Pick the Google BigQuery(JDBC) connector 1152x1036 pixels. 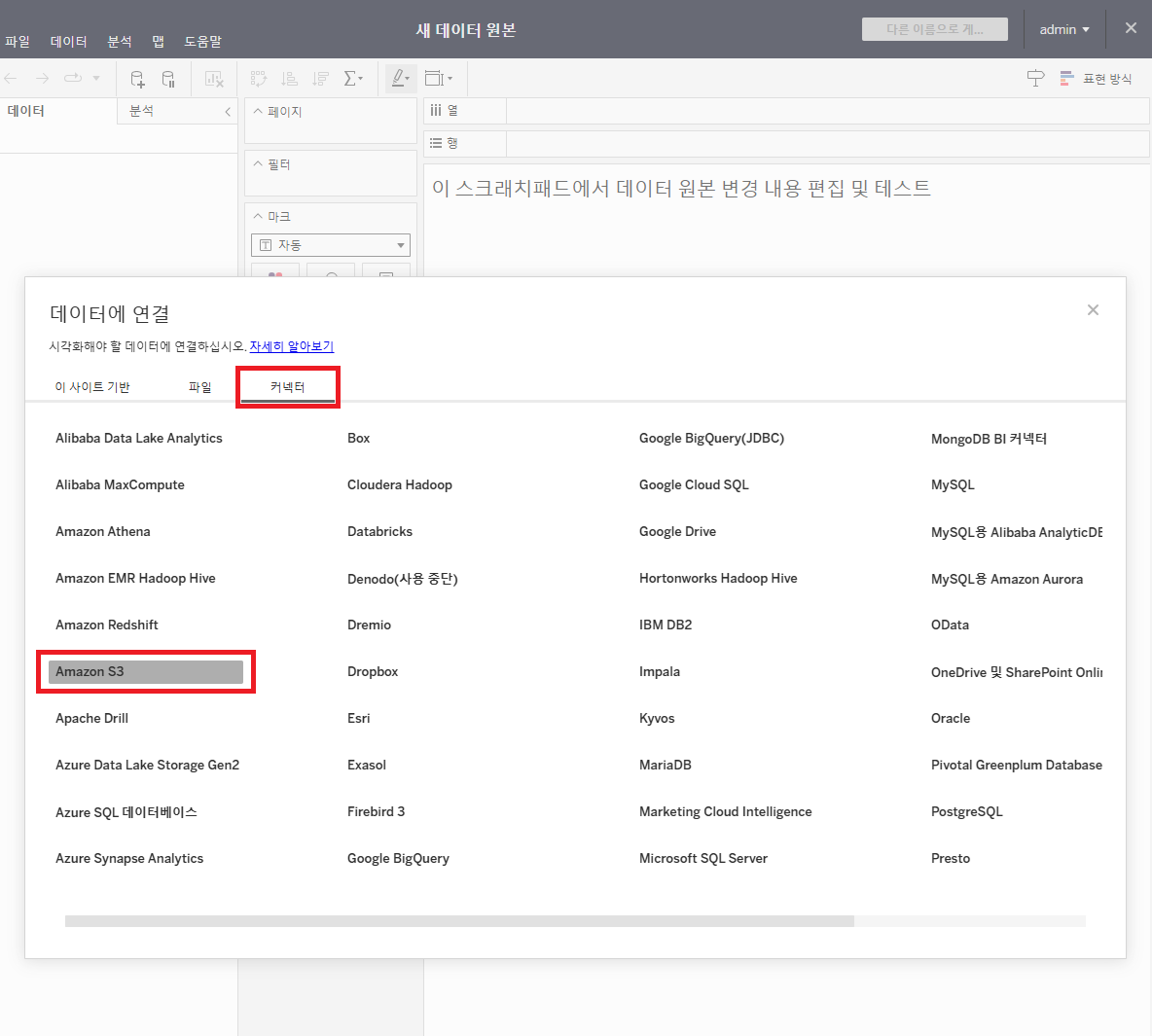[x=711, y=438]
